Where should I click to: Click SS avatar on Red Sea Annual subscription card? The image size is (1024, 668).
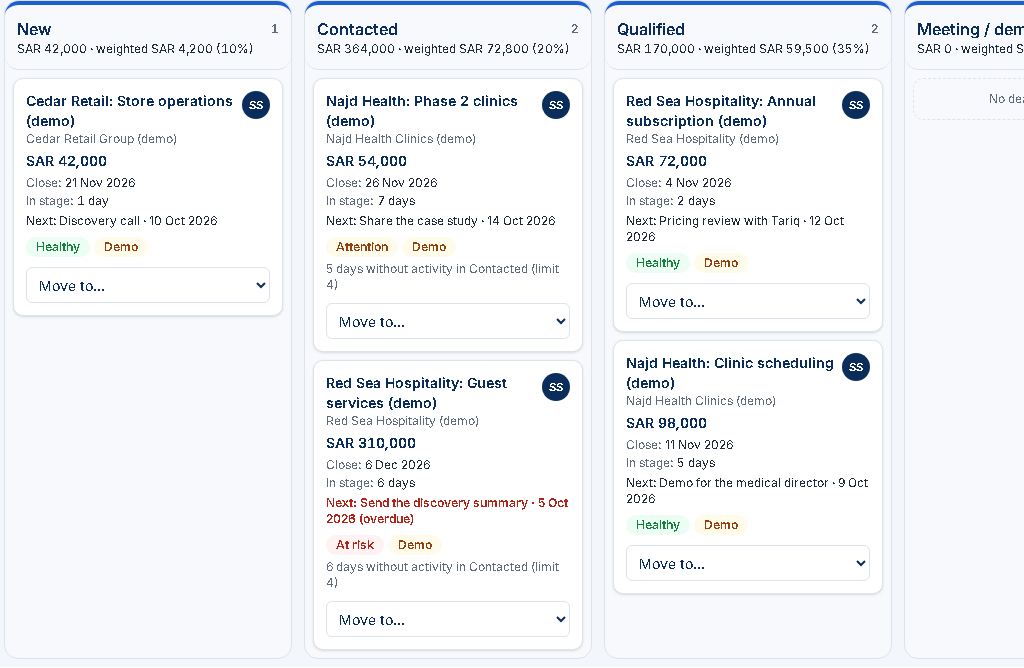[856, 105]
